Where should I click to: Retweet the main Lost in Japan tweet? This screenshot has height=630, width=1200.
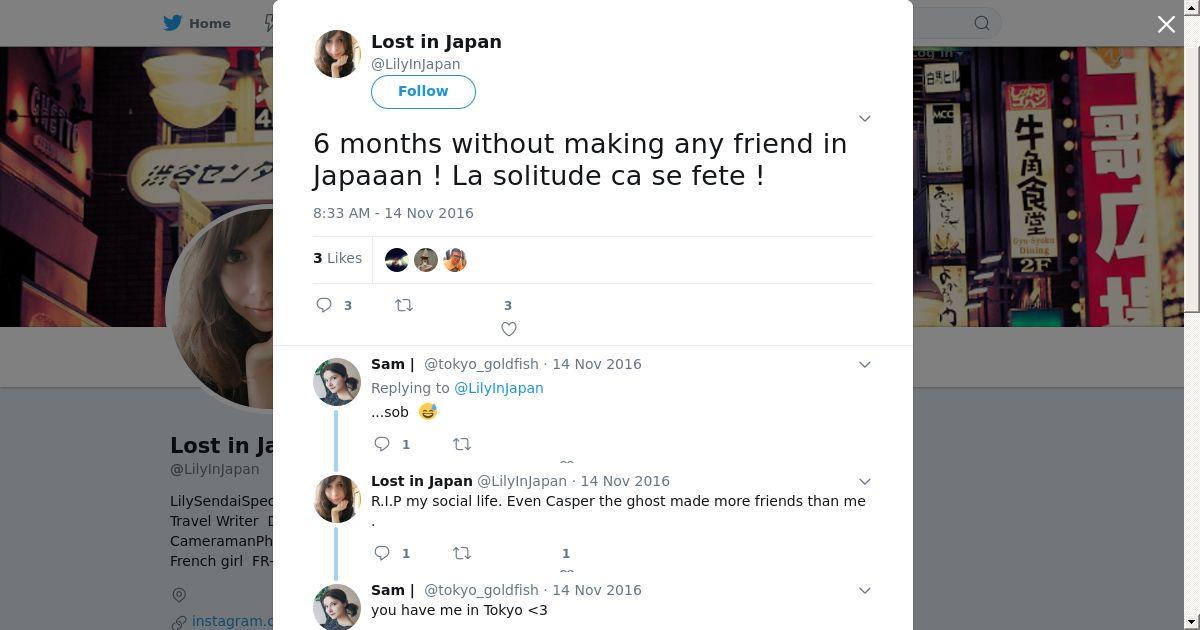click(x=404, y=305)
